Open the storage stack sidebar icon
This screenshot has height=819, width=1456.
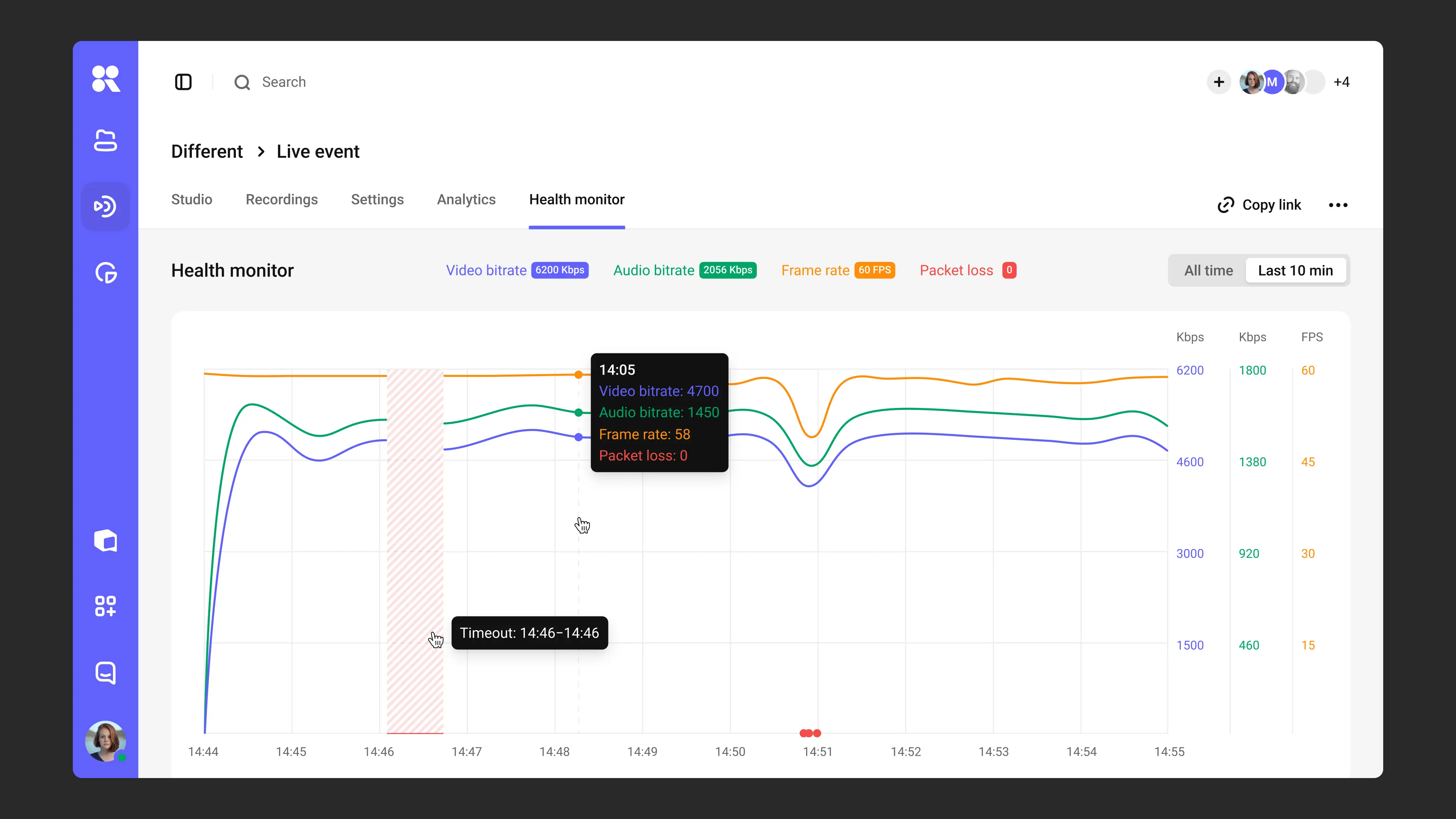point(106,141)
